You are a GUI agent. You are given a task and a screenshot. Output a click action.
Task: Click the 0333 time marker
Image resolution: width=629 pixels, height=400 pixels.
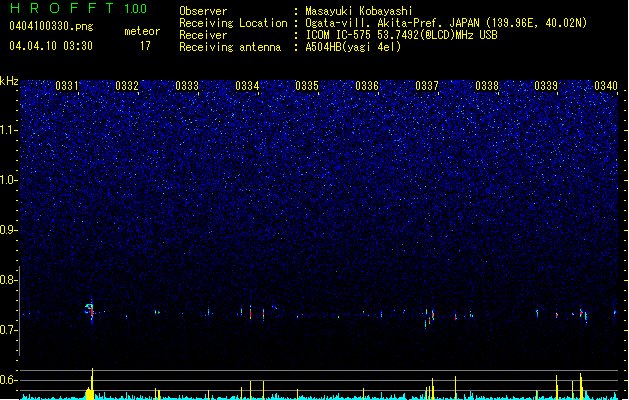pyautogui.click(x=187, y=86)
